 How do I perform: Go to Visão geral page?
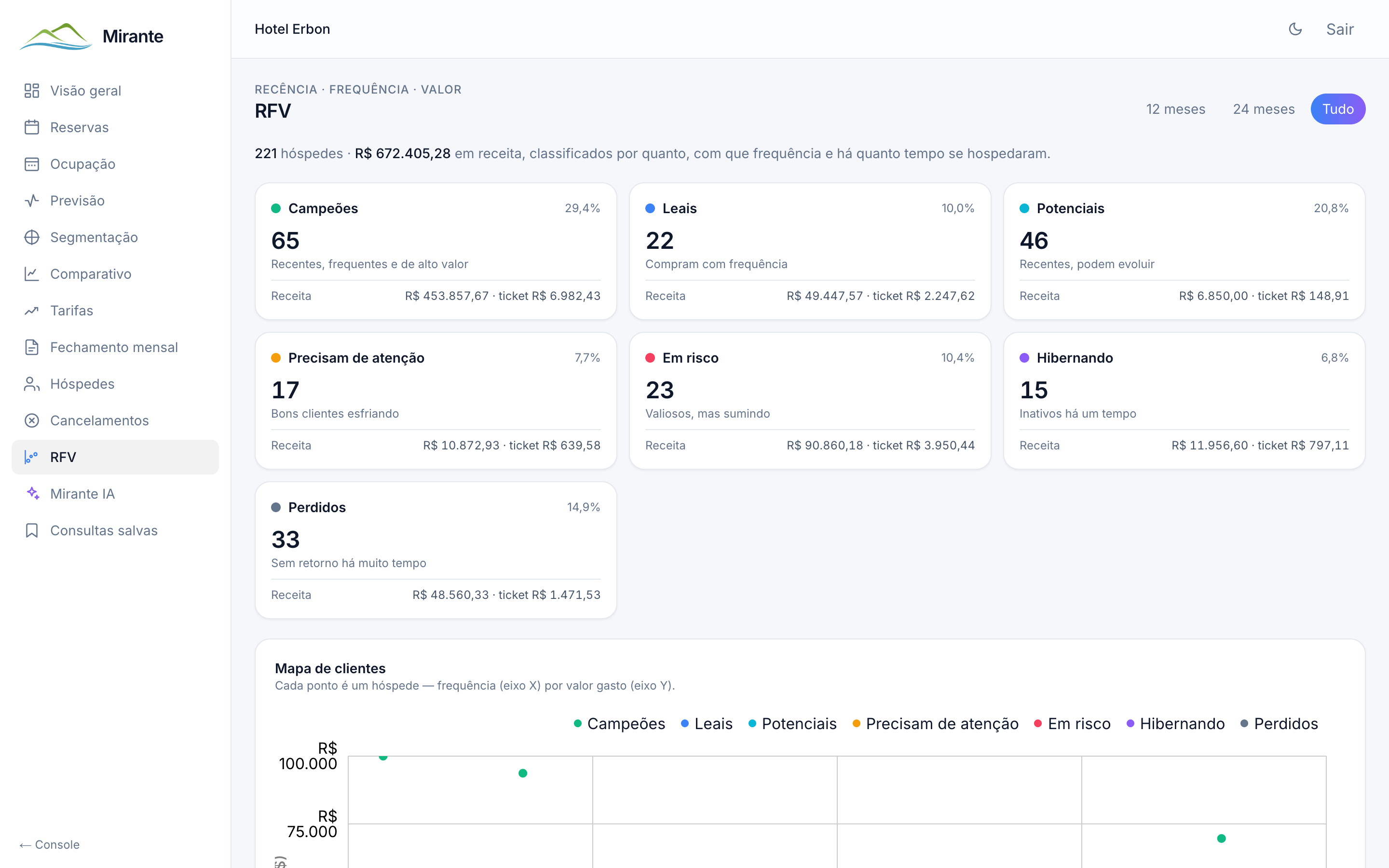coord(115,91)
